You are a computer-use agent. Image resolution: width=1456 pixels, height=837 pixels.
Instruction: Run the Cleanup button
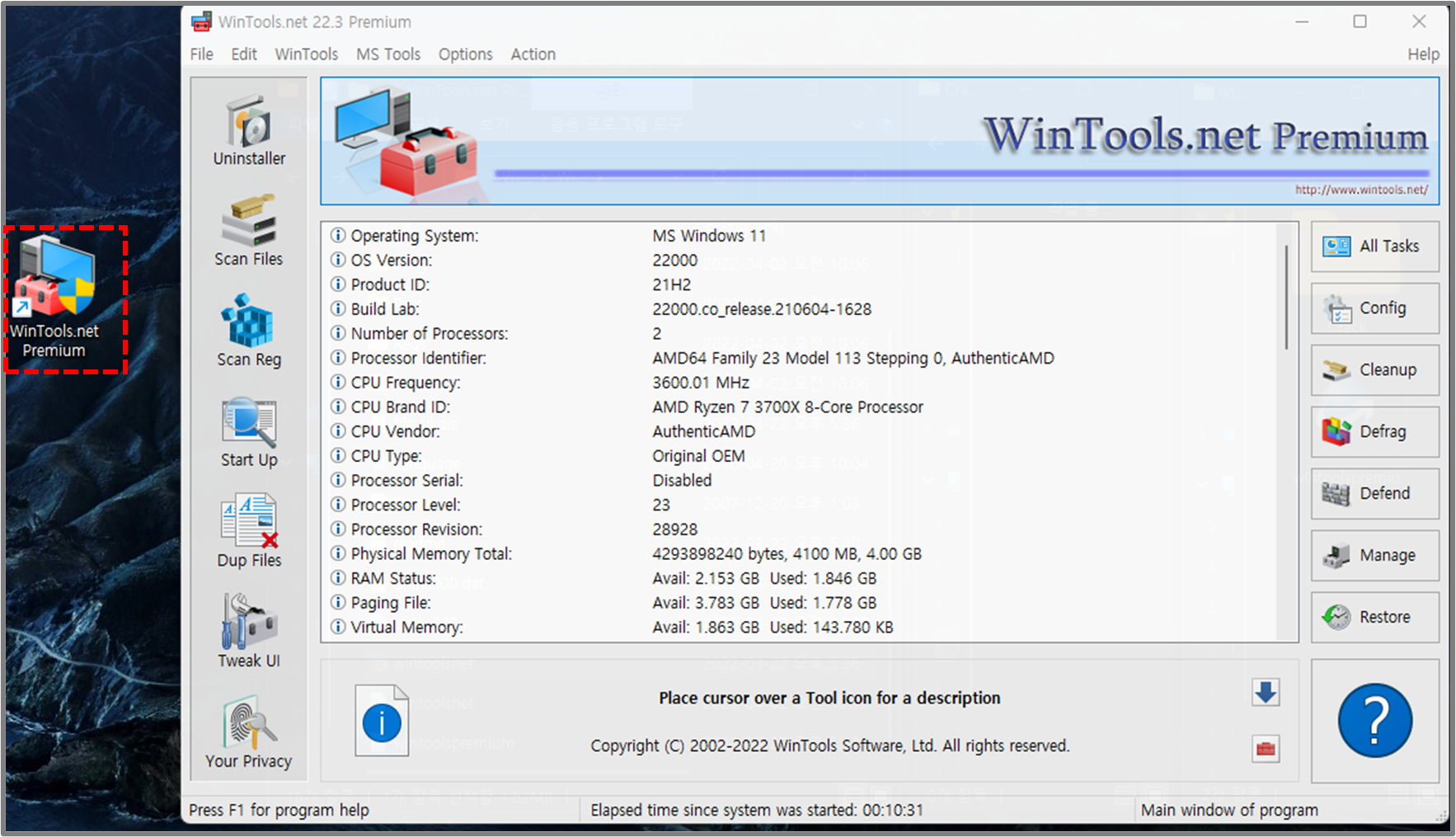(1374, 369)
